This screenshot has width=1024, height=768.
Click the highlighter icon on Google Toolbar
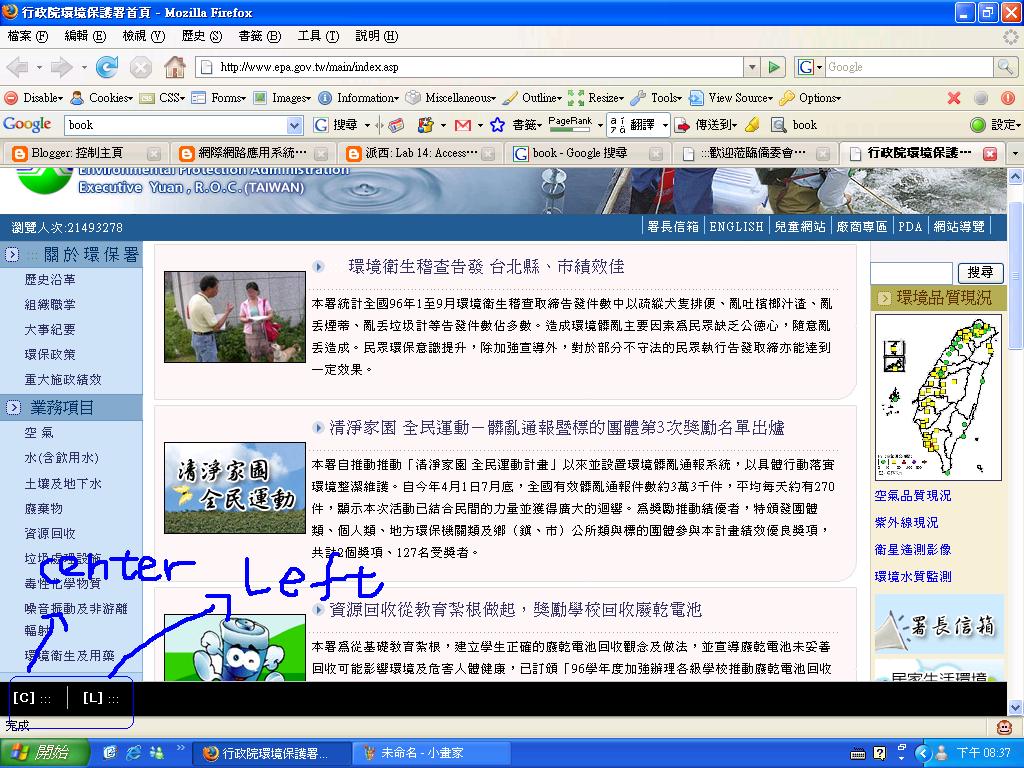pos(752,125)
